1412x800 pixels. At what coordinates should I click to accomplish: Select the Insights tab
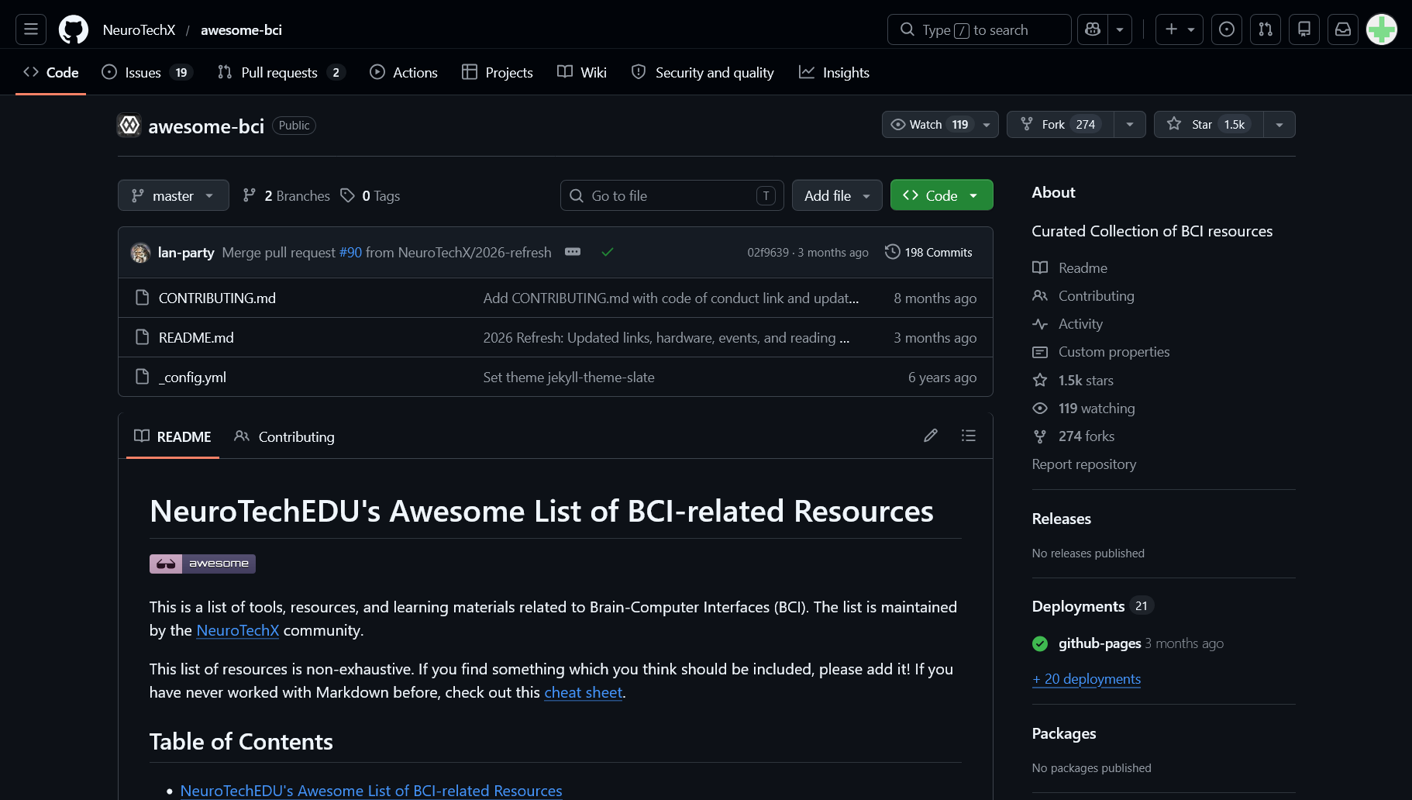[x=834, y=72]
